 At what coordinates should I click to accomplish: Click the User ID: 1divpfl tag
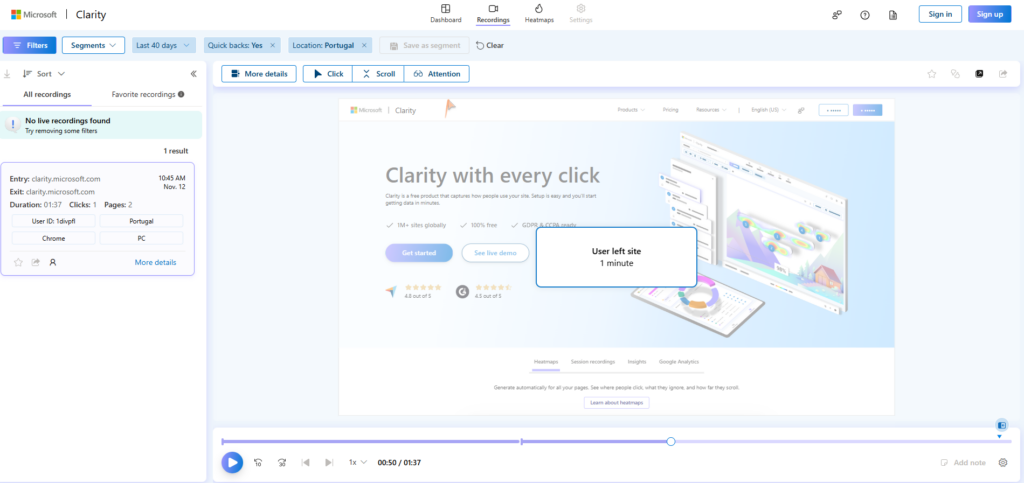tap(54, 221)
